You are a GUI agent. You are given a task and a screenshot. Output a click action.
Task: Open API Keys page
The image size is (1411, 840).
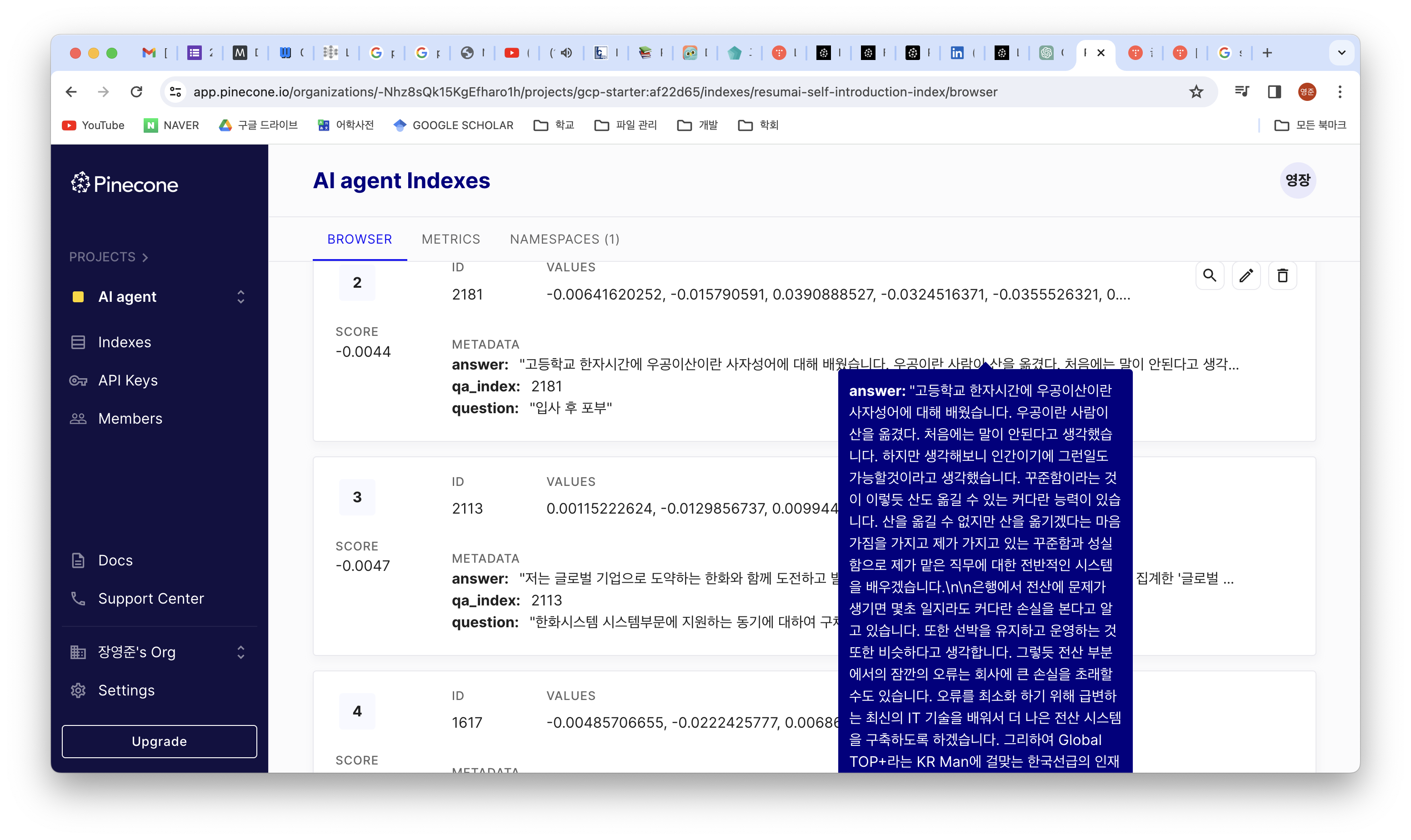(128, 380)
